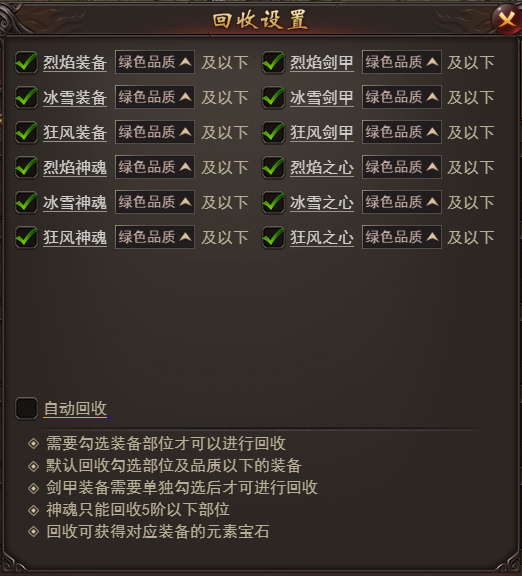The width and height of the screenshot is (522, 576).
Task: Click the 狂风装备 label
Action: pyautogui.click(x=75, y=133)
